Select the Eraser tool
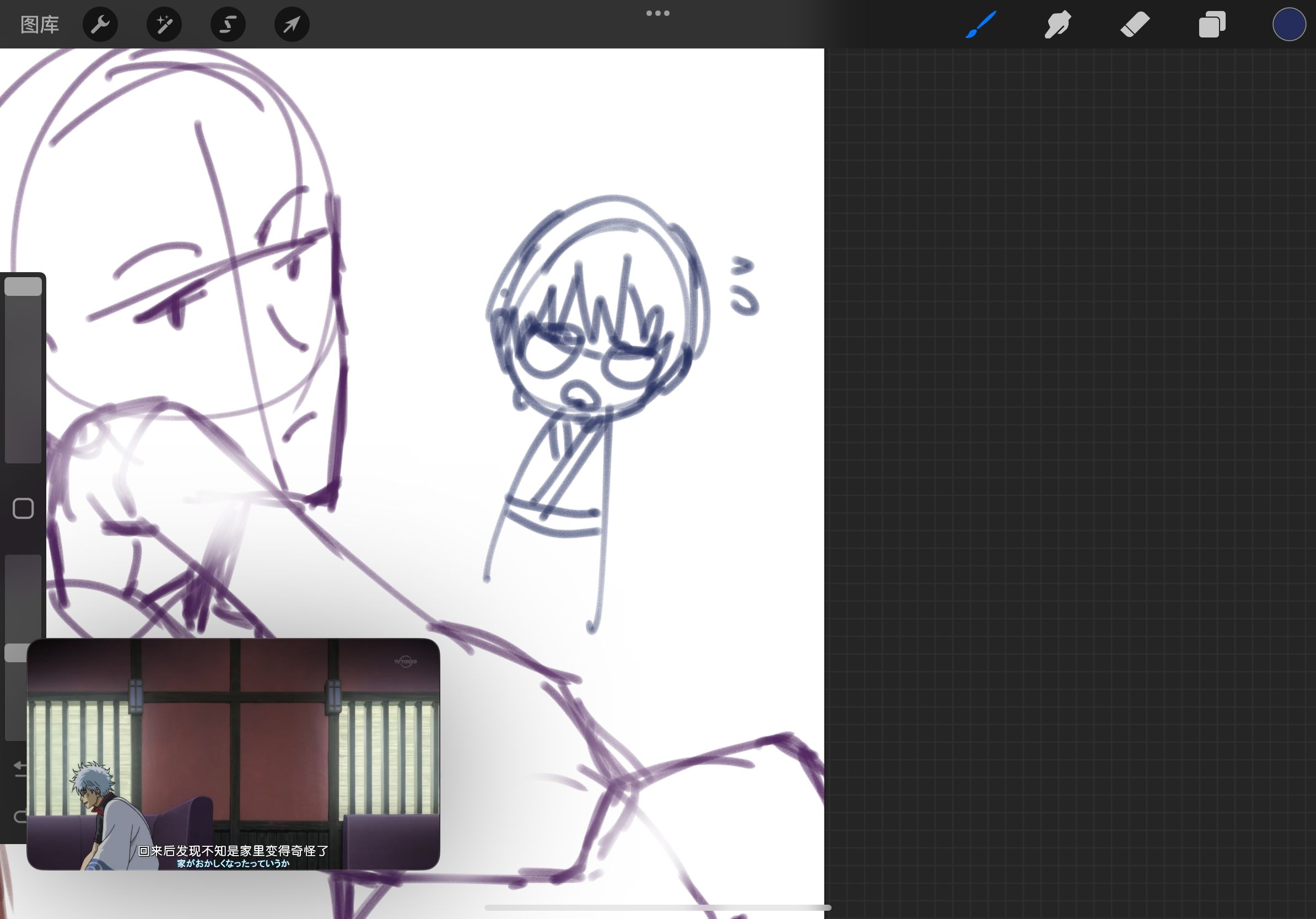This screenshot has height=919, width=1316. [x=1135, y=25]
